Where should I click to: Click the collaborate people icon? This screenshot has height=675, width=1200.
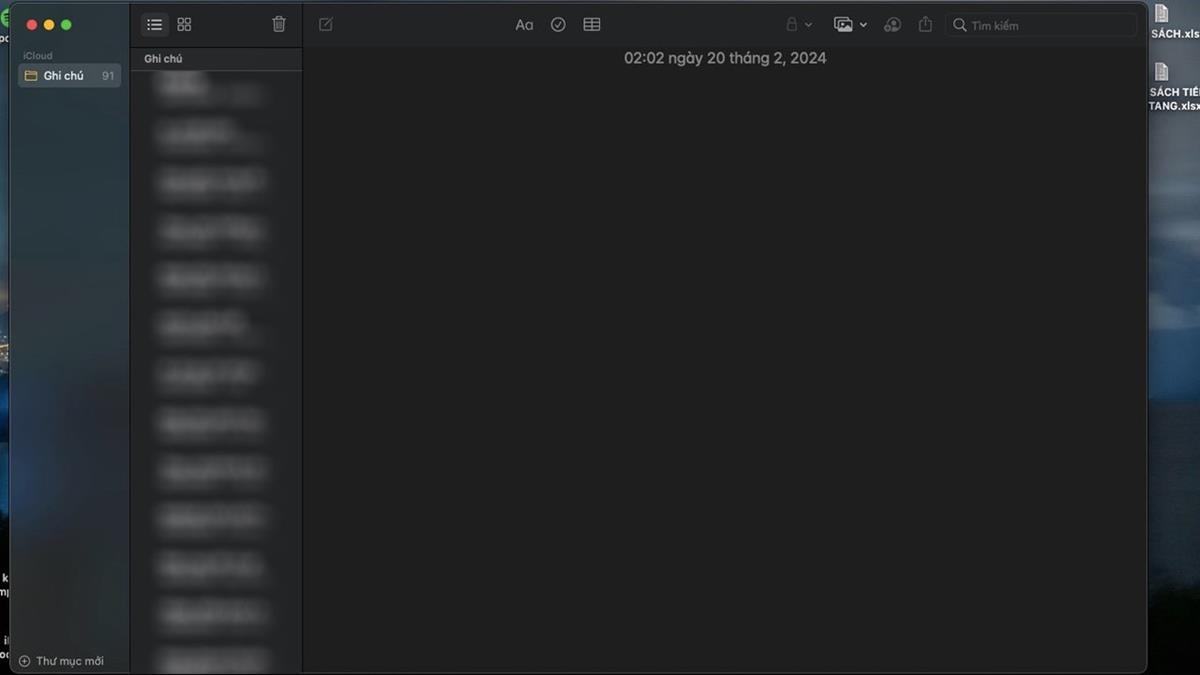tap(892, 25)
